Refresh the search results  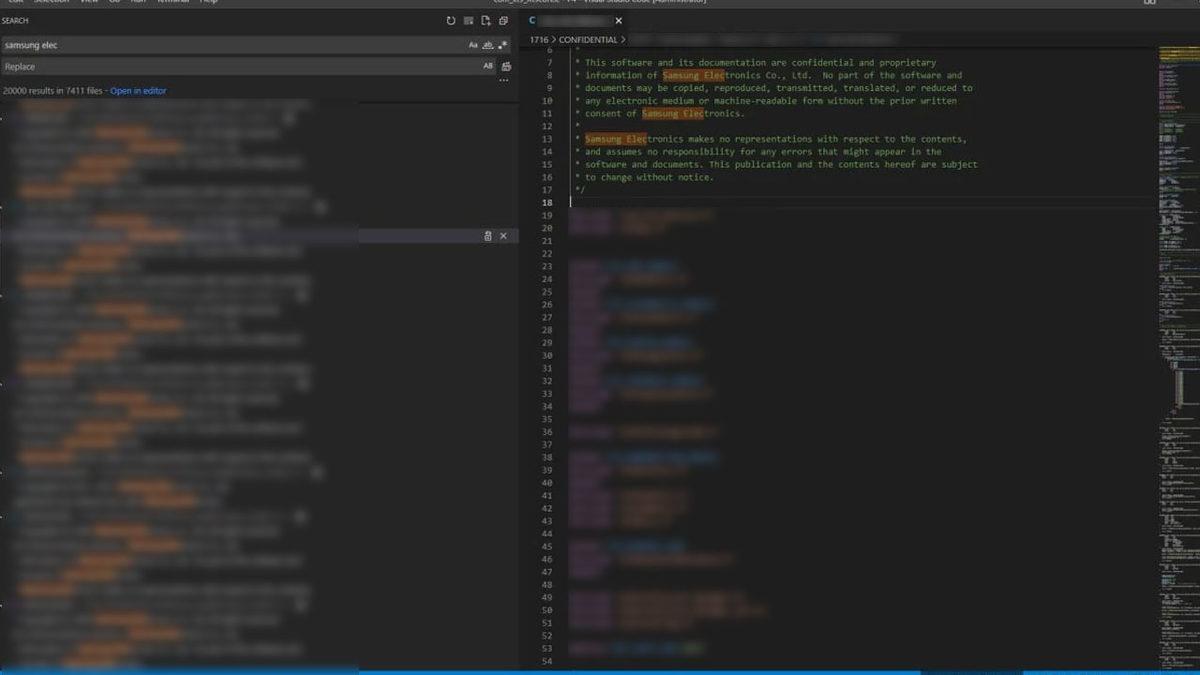click(451, 21)
